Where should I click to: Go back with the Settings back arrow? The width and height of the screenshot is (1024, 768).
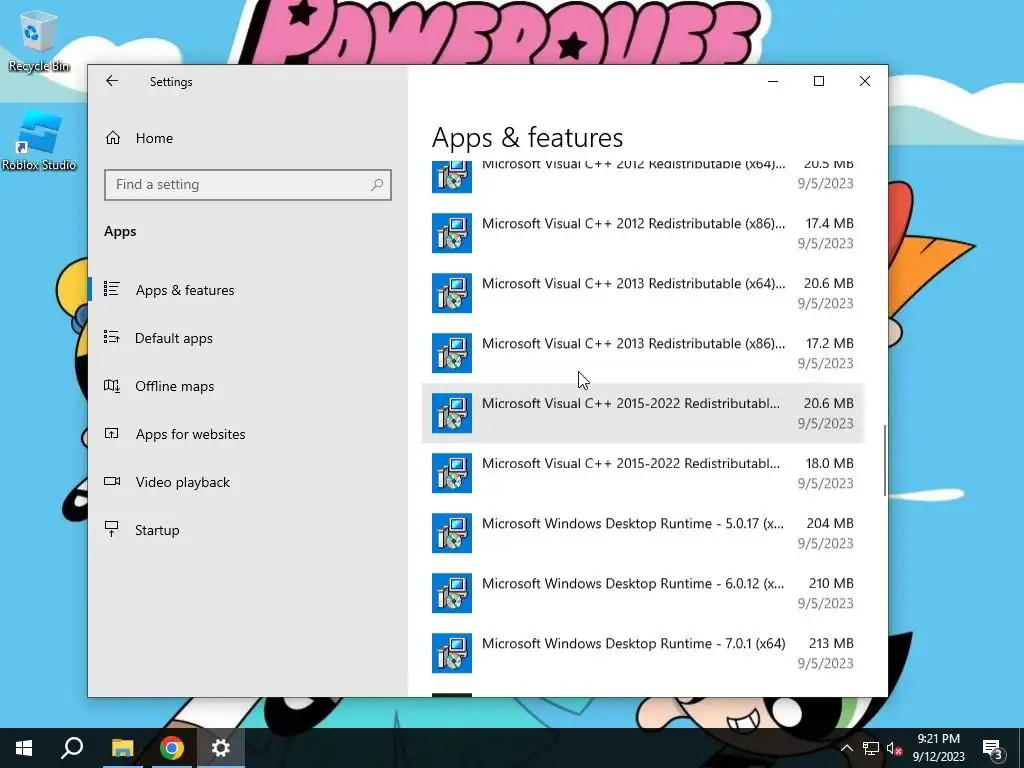(x=112, y=81)
